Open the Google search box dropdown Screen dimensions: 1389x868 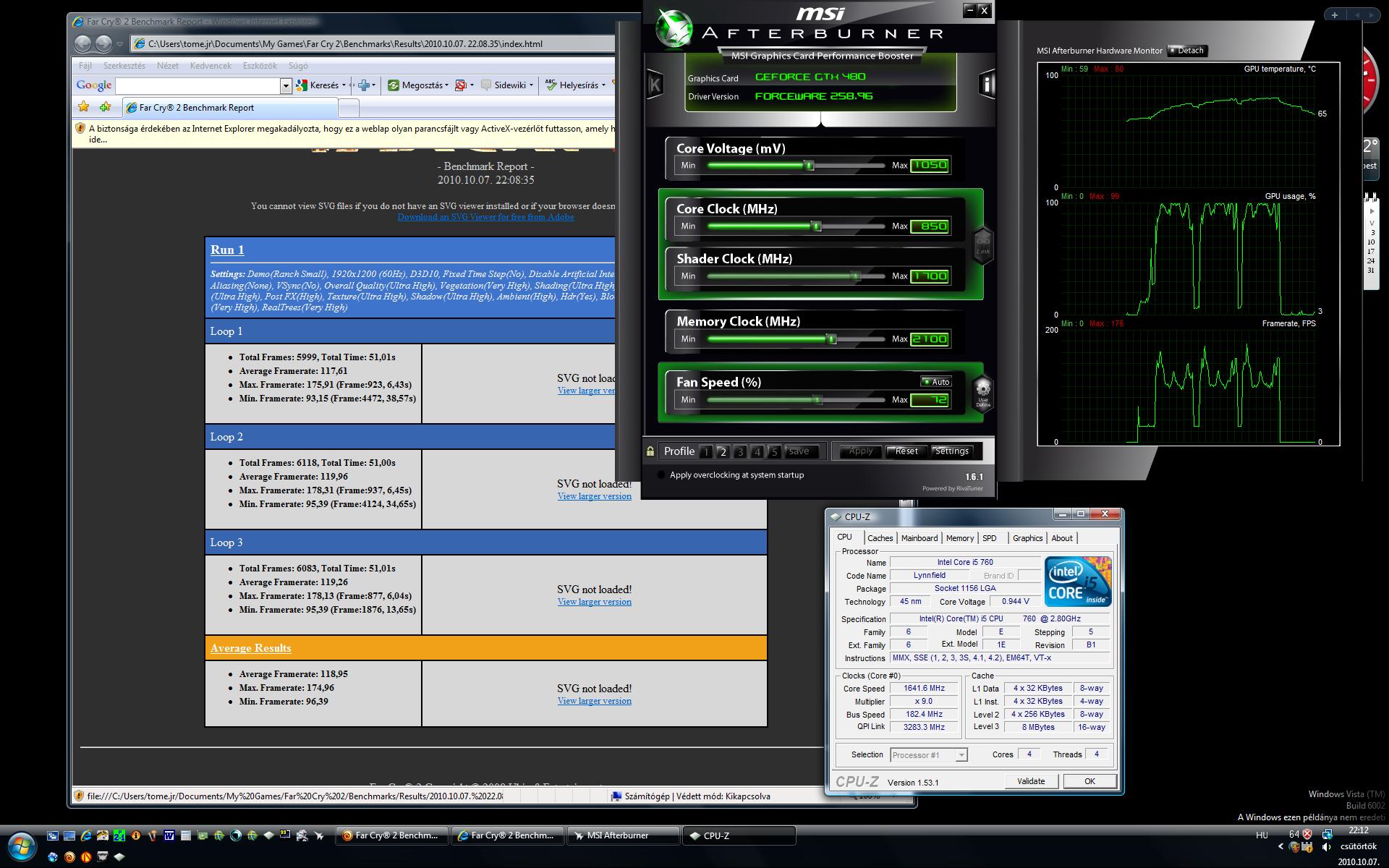pyautogui.click(x=286, y=85)
